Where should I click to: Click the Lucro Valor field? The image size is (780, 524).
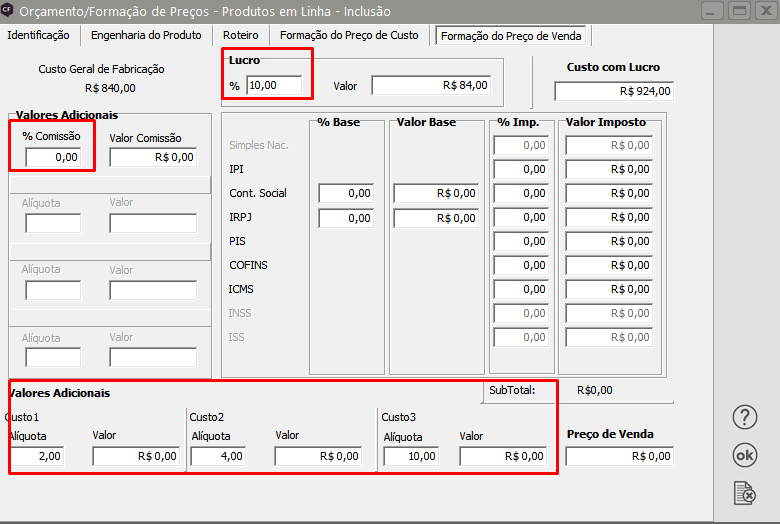click(x=431, y=86)
